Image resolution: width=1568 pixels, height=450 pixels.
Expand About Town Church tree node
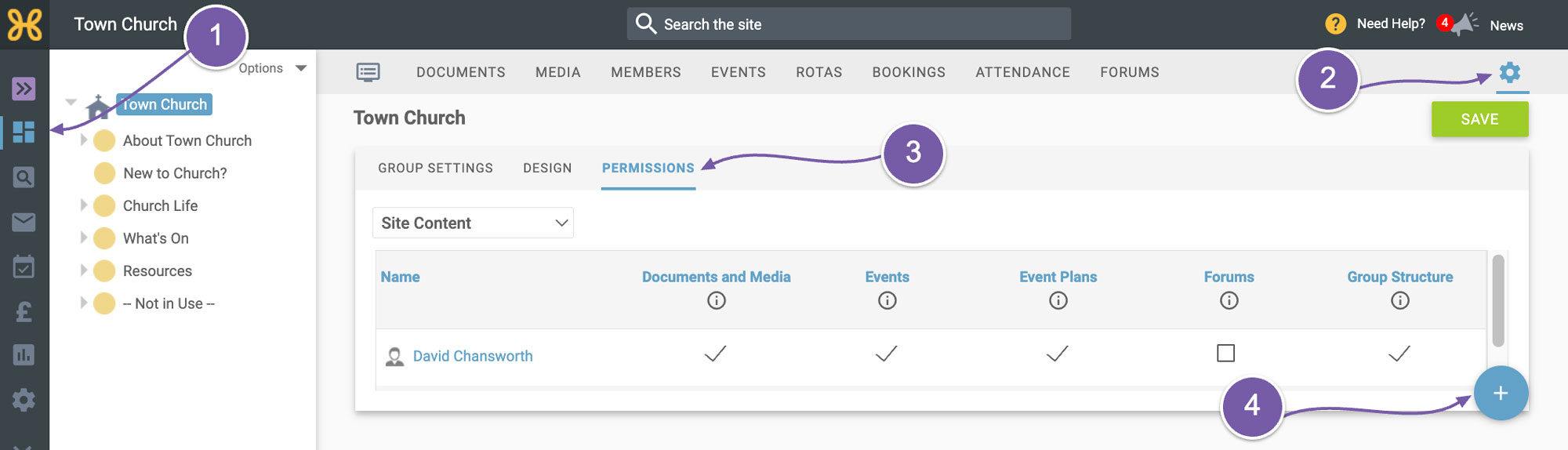[x=84, y=140]
